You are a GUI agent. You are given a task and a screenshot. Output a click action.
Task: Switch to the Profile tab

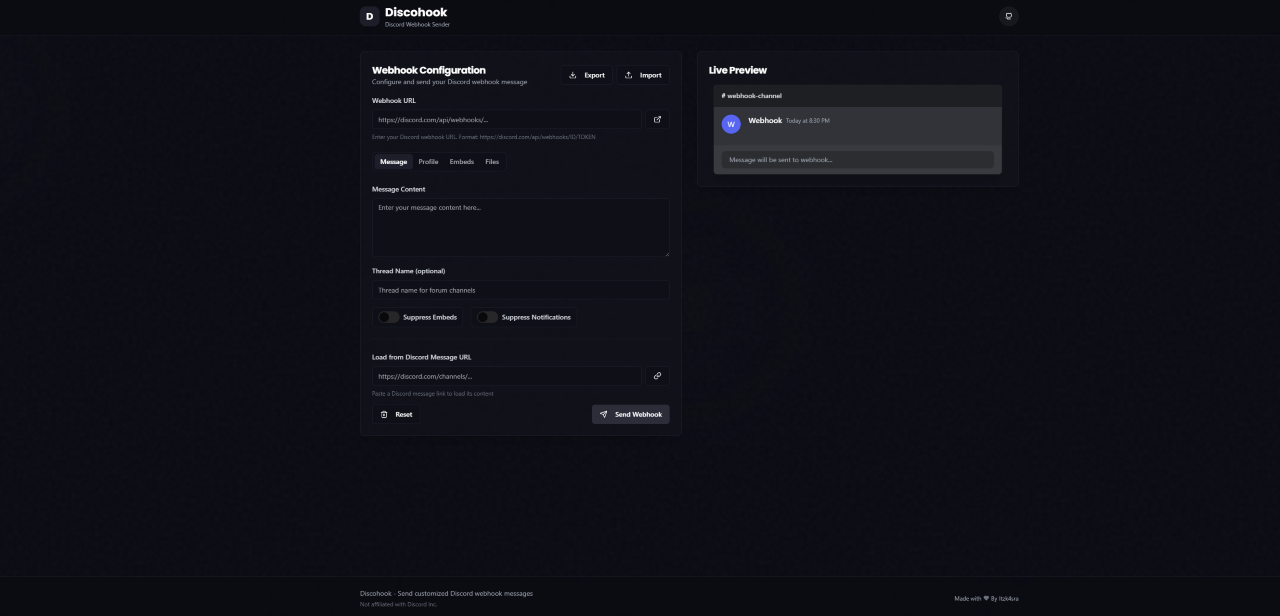(x=428, y=161)
